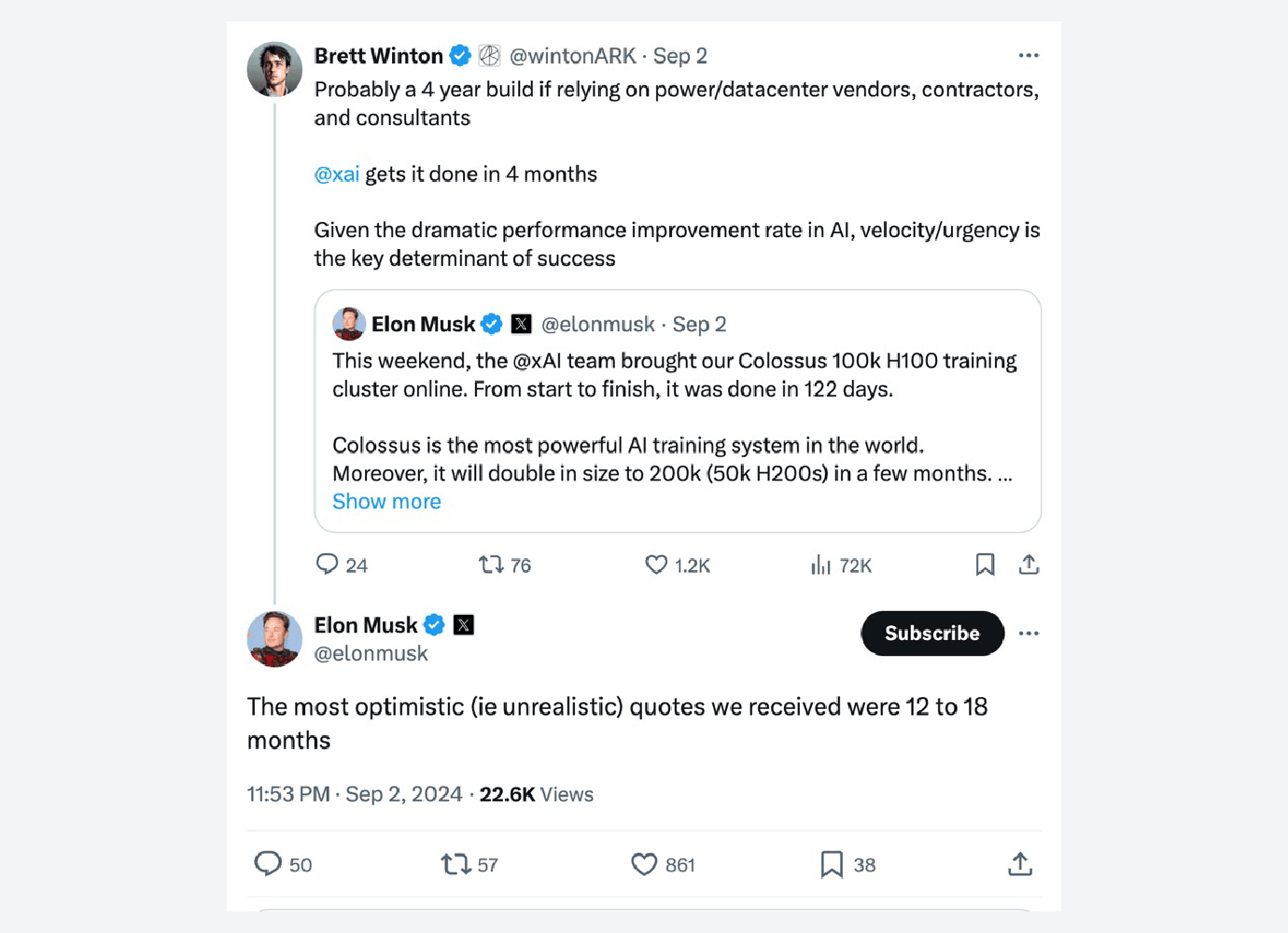Subscribe to Elon Musk

click(931, 634)
